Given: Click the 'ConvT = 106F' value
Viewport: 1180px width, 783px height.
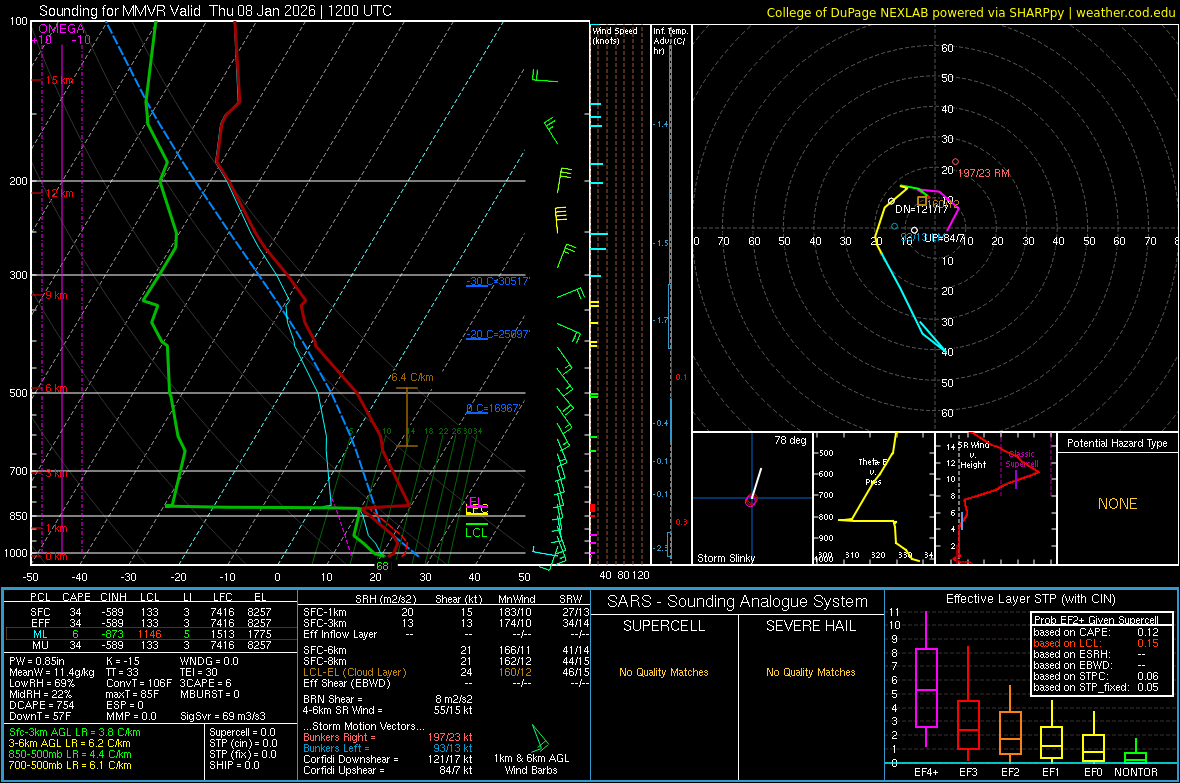Looking at the screenshot, I should 138,683.
